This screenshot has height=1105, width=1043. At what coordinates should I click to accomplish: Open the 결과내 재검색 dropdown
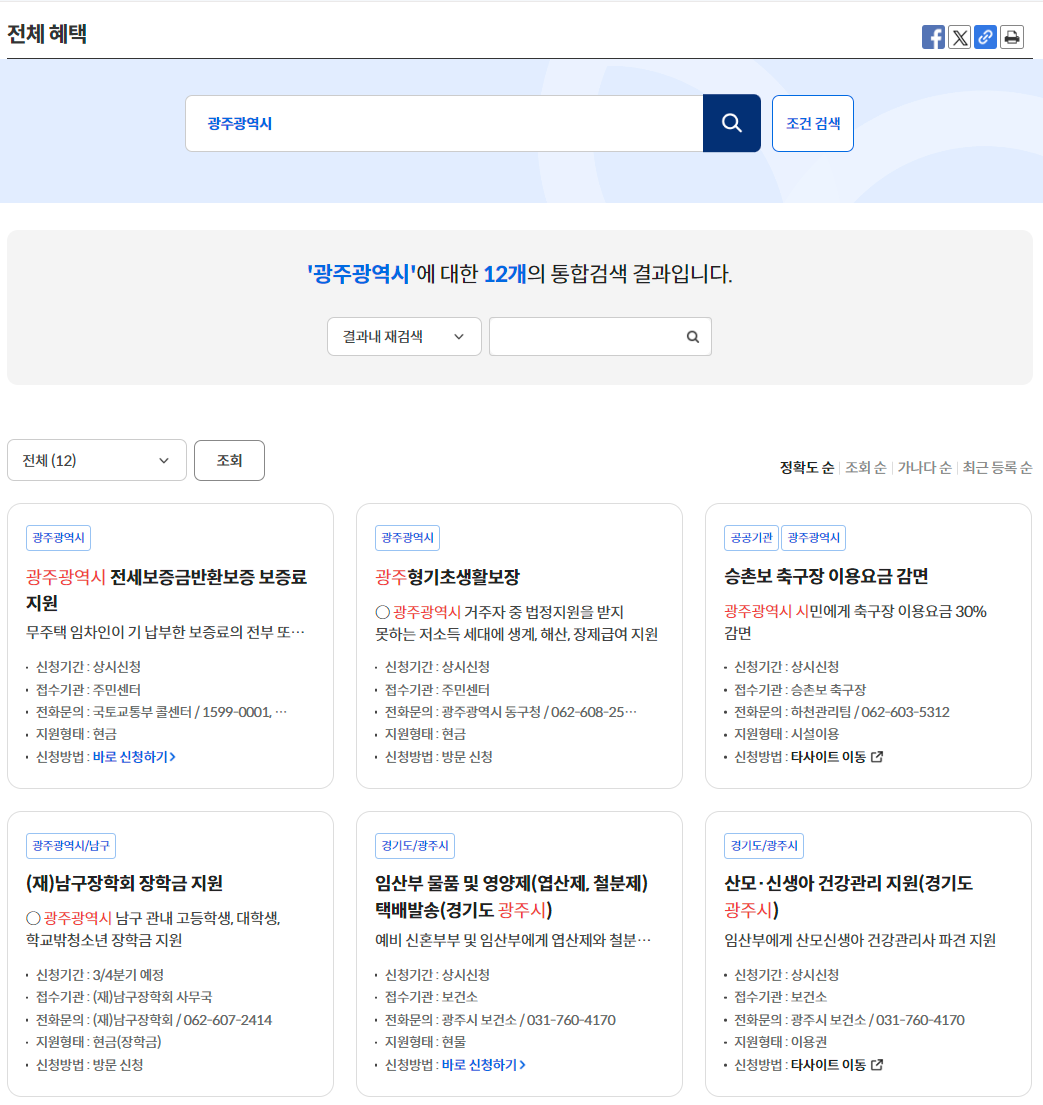404,337
